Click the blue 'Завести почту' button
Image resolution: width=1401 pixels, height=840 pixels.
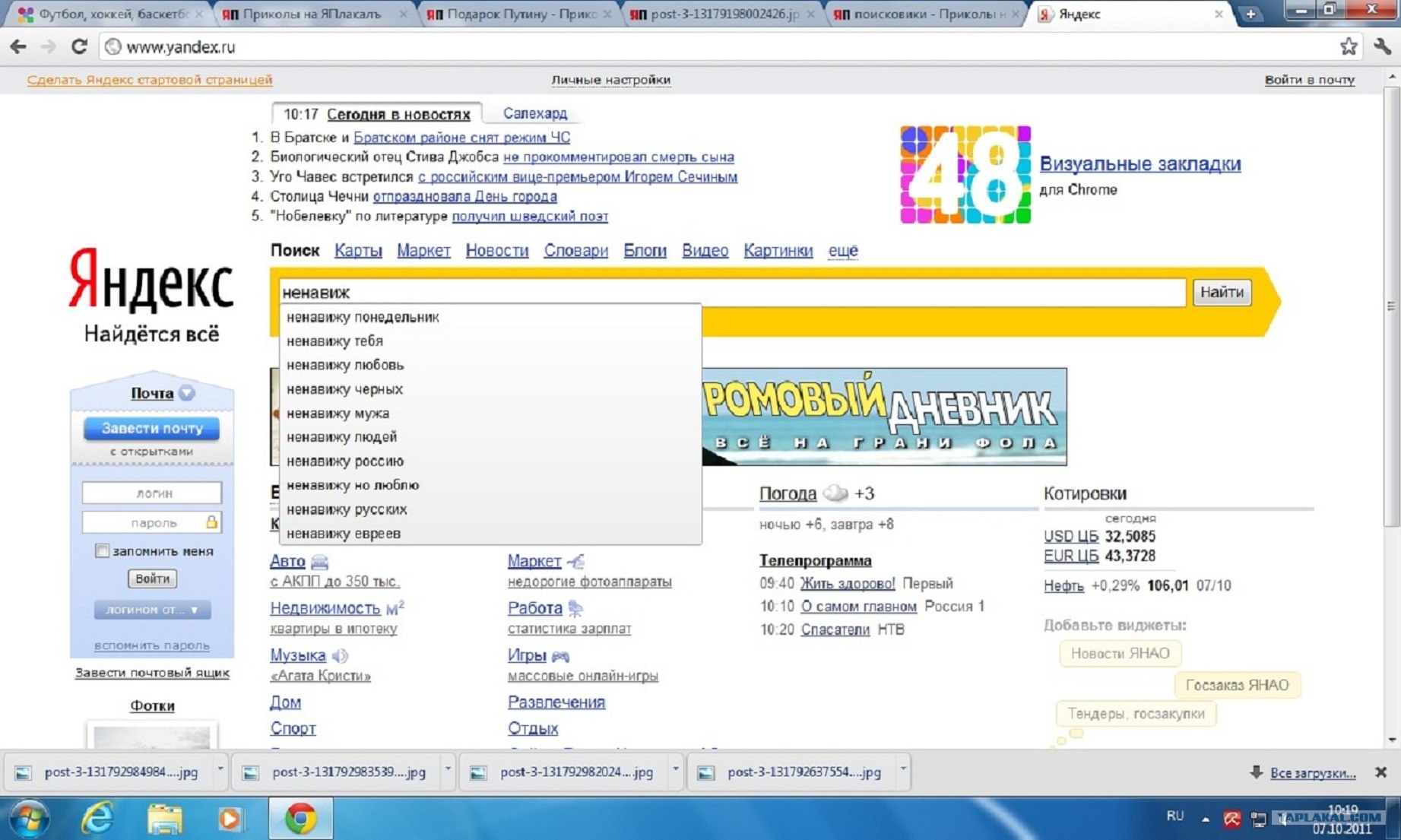[152, 429]
